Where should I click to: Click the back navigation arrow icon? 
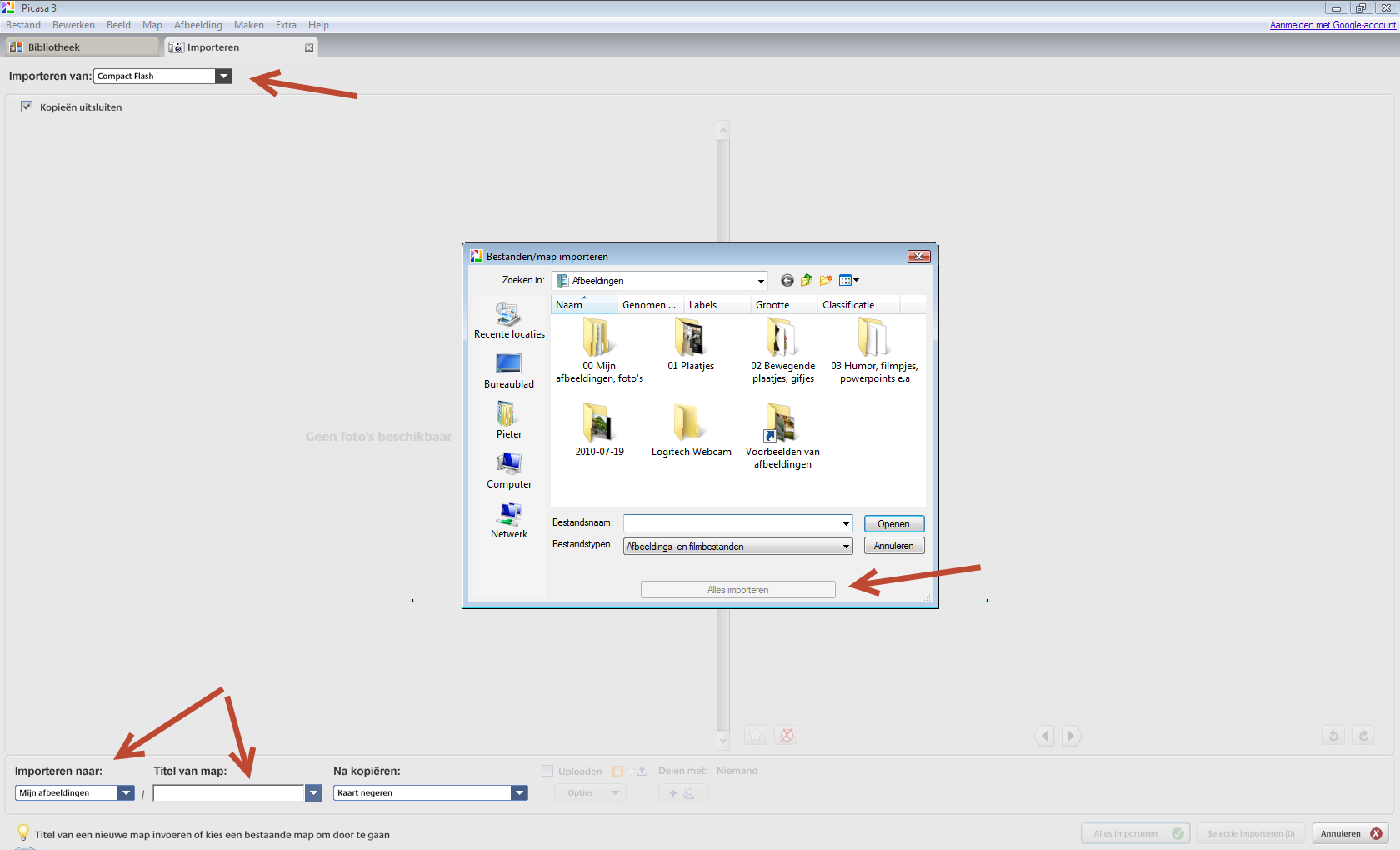coord(787,281)
